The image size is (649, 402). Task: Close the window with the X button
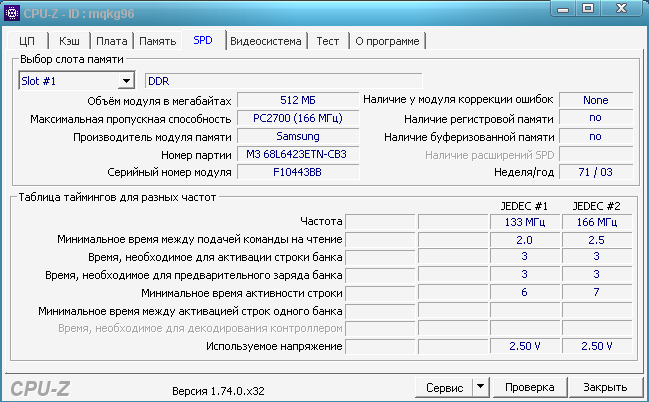(622, 11)
